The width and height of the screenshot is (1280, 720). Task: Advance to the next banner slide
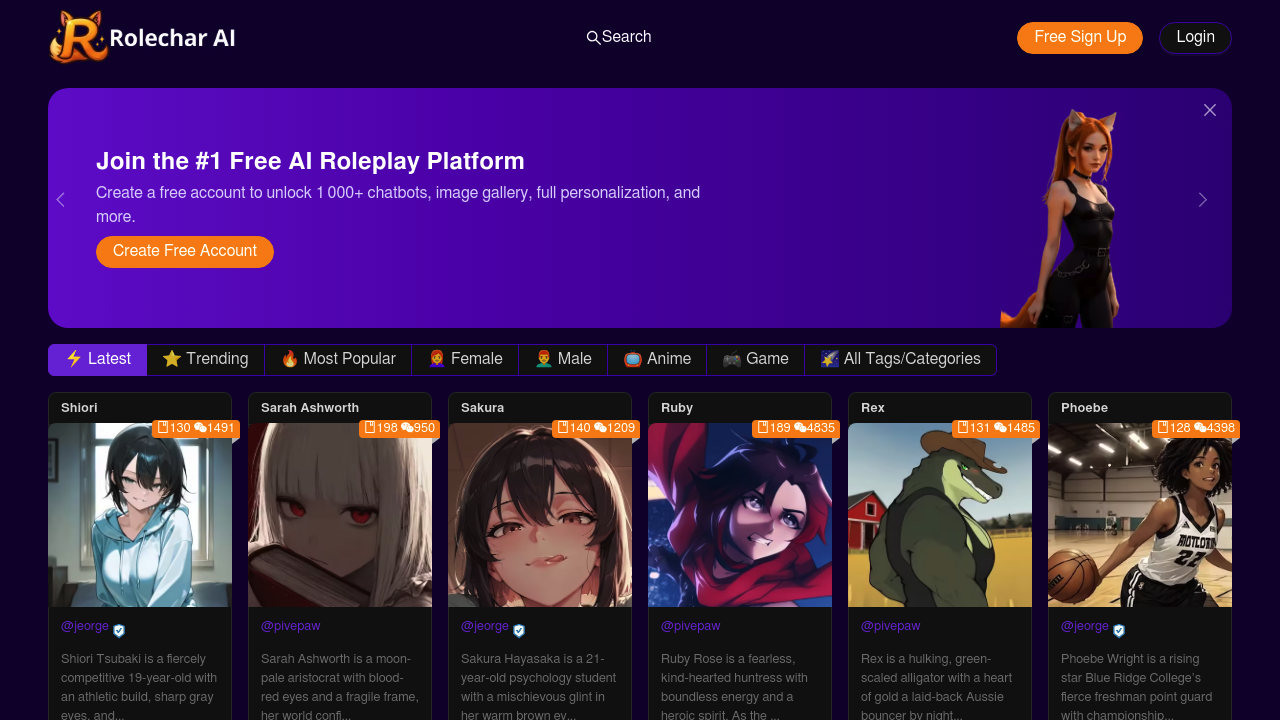pos(1202,200)
